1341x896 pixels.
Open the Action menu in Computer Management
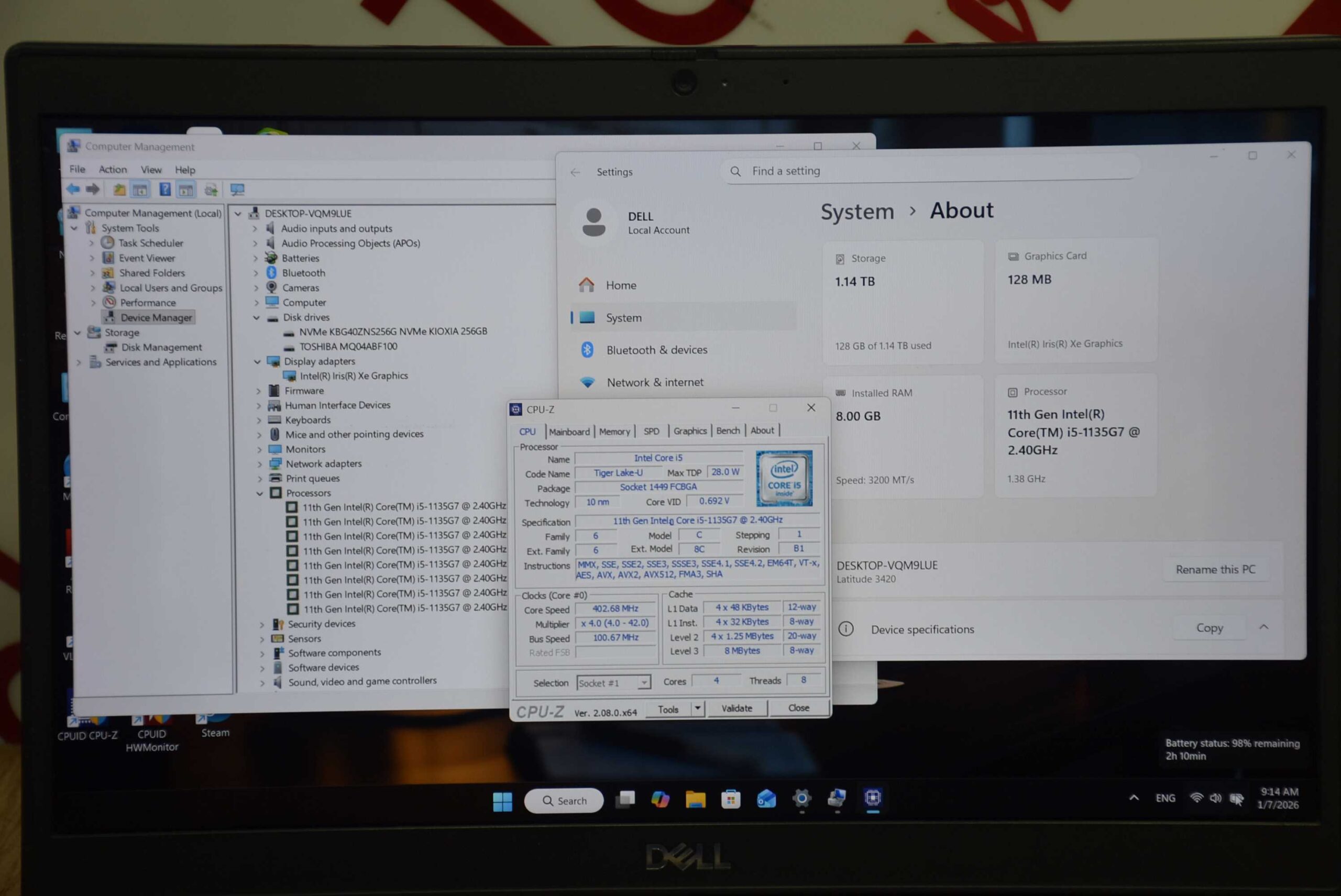tap(113, 169)
